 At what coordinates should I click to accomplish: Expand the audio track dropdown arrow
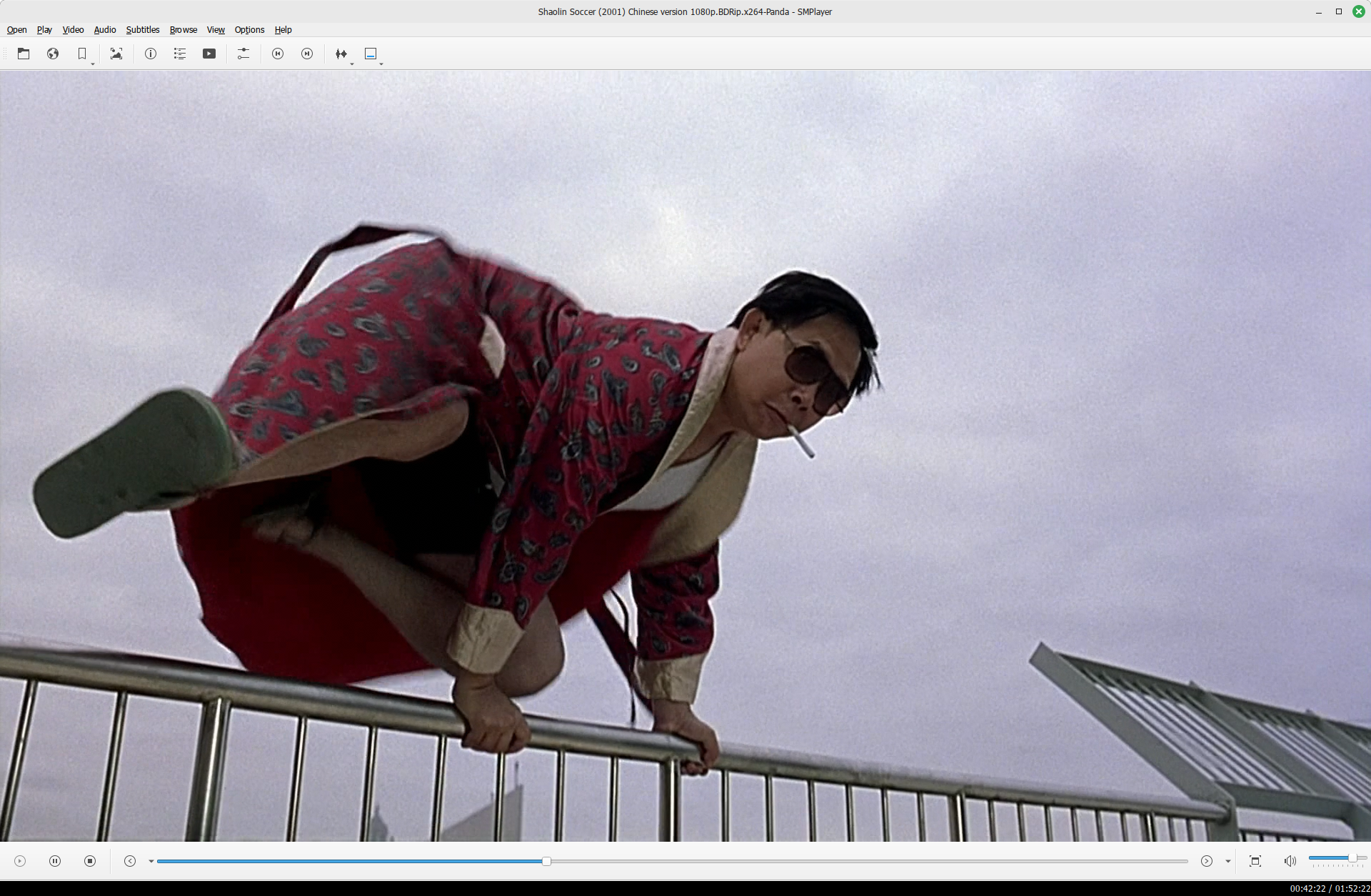click(x=352, y=64)
